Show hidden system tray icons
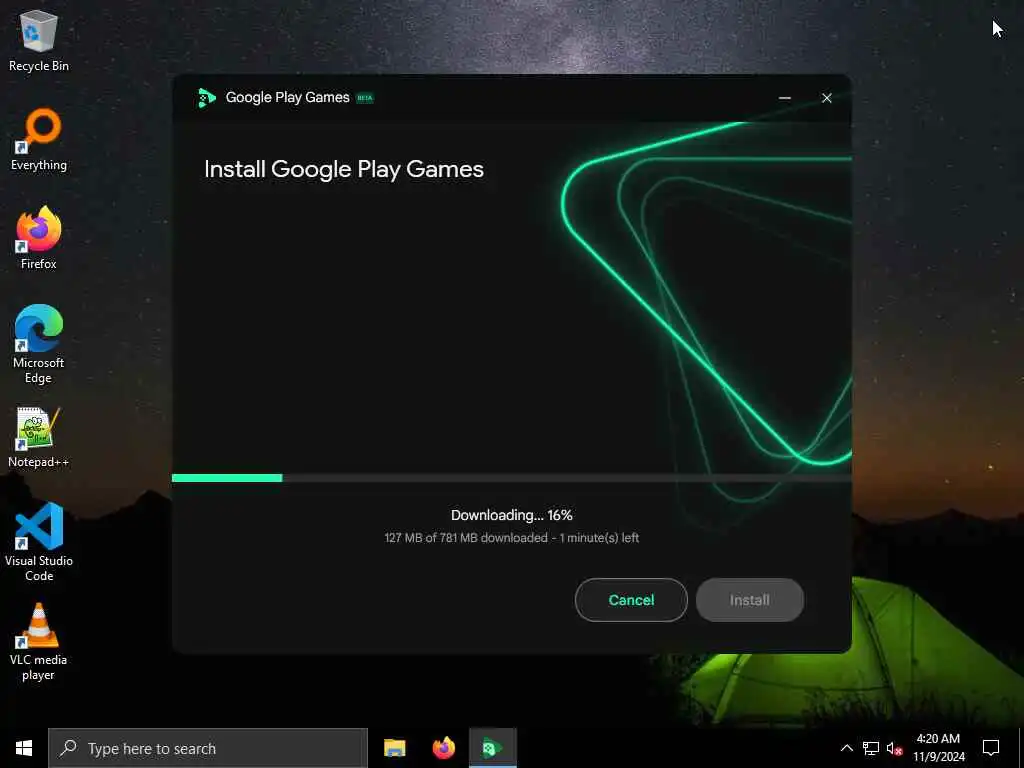Viewport: 1024px width, 768px height. 846,748
